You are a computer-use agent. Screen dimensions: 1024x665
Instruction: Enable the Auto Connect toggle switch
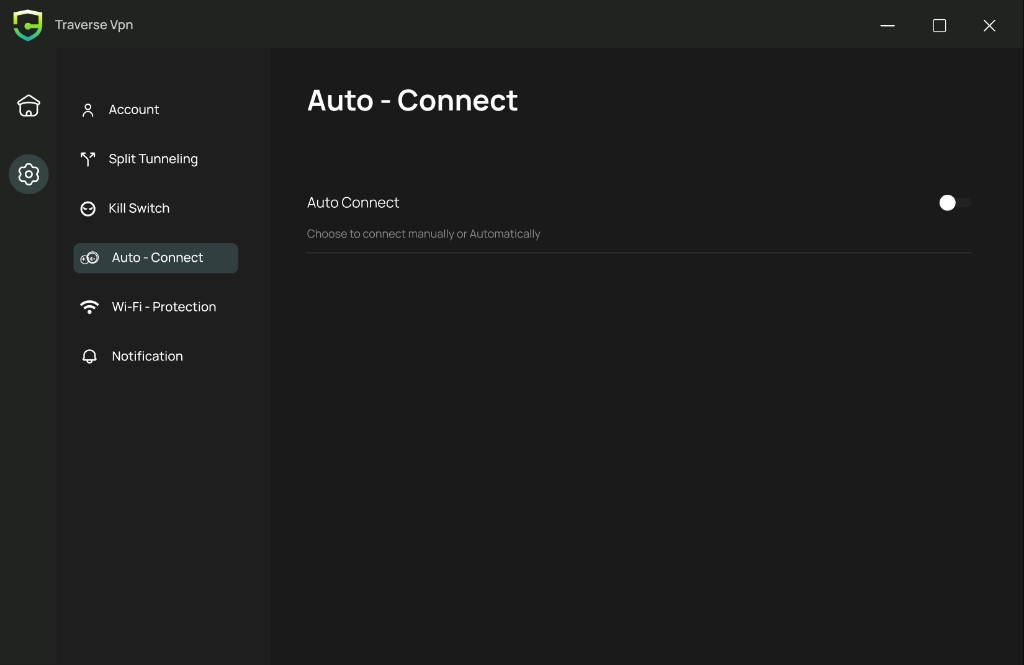click(x=955, y=203)
